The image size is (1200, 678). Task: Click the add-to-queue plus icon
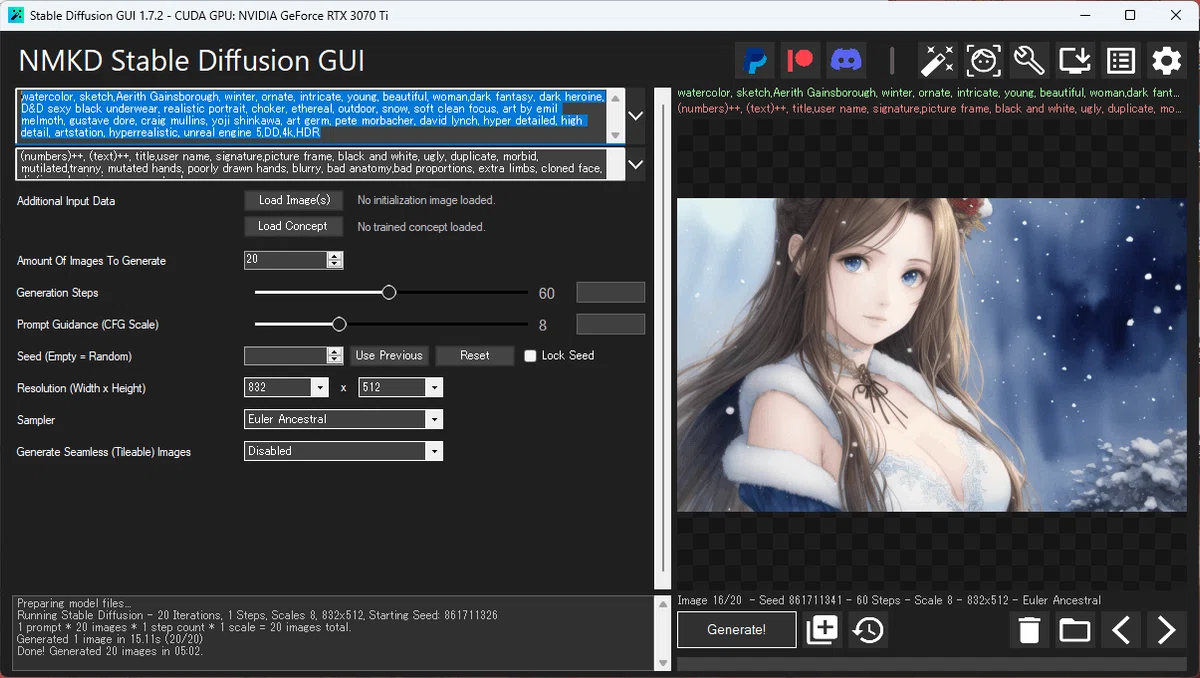tap(822, 630)
